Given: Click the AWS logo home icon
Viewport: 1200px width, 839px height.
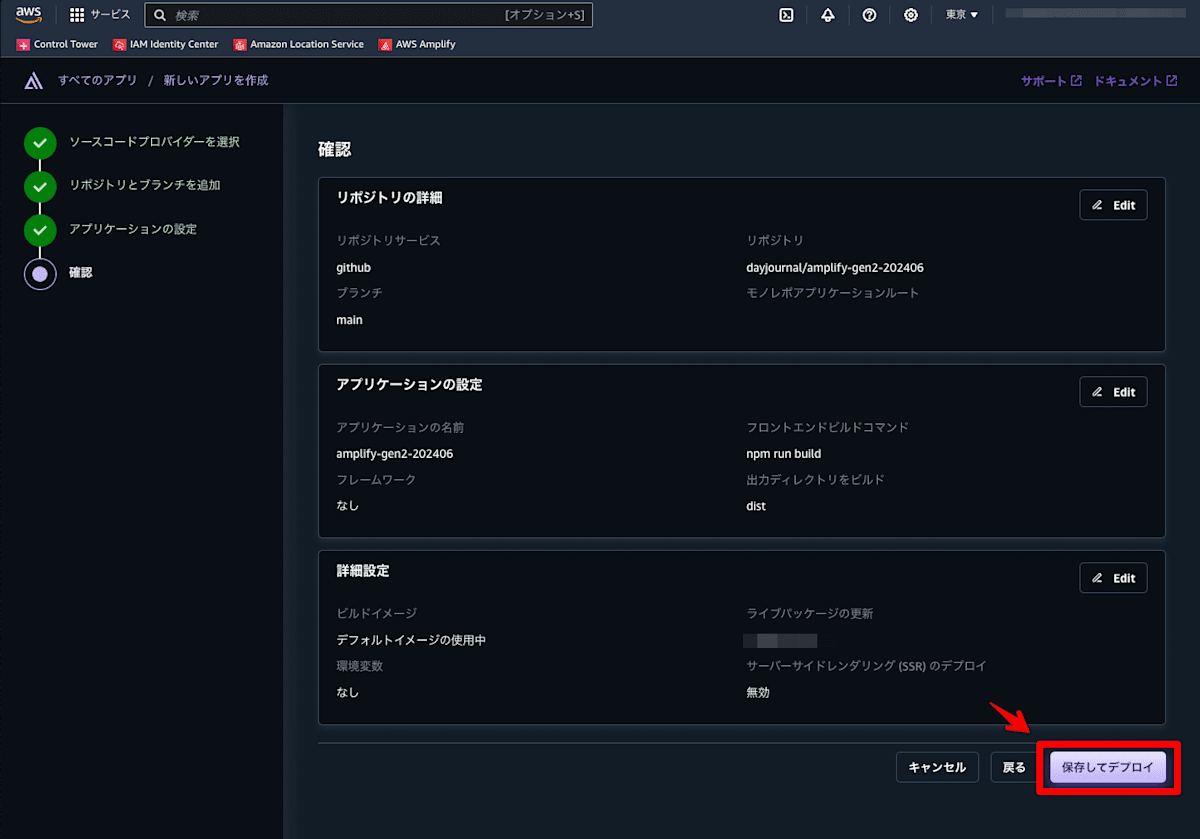Looking at the screenshot, I should click(28, 15).
